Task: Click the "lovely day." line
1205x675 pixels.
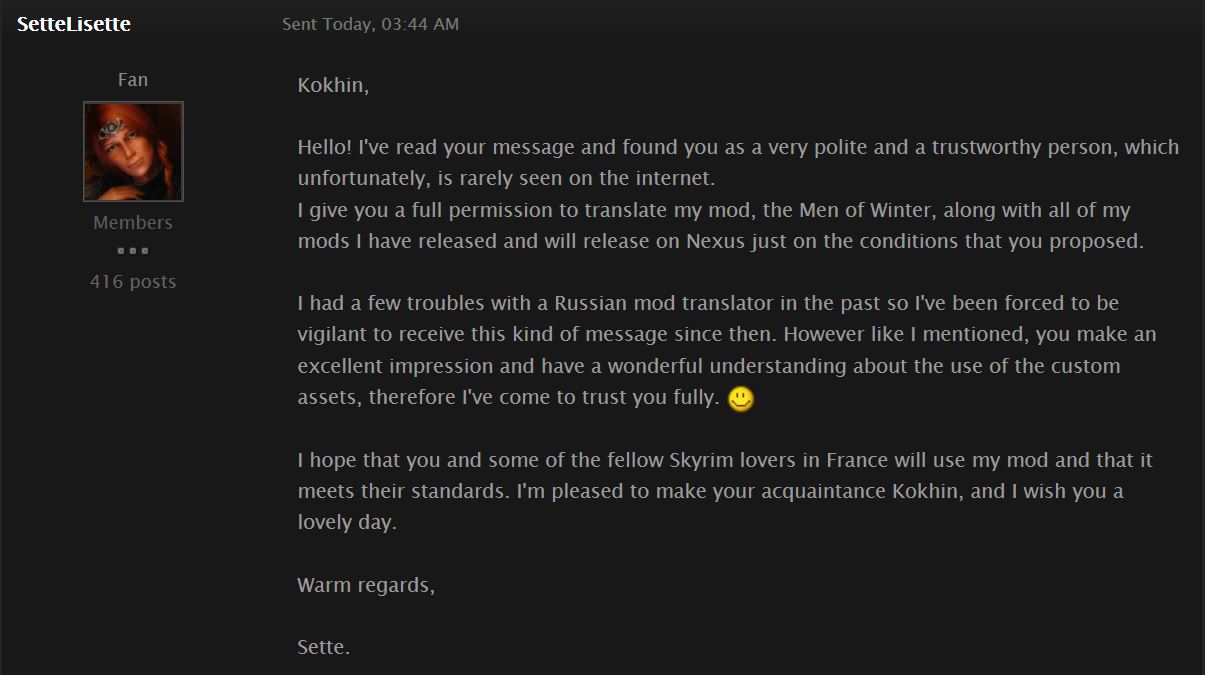Action: point(347,523)
